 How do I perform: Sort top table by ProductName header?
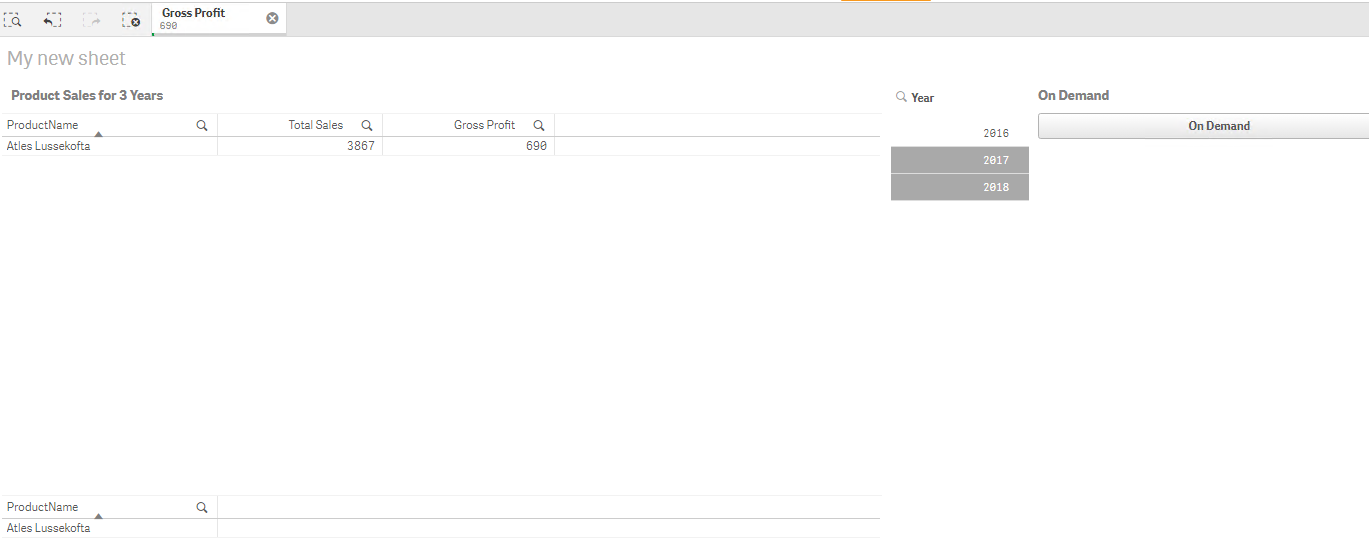click(42, 125)
